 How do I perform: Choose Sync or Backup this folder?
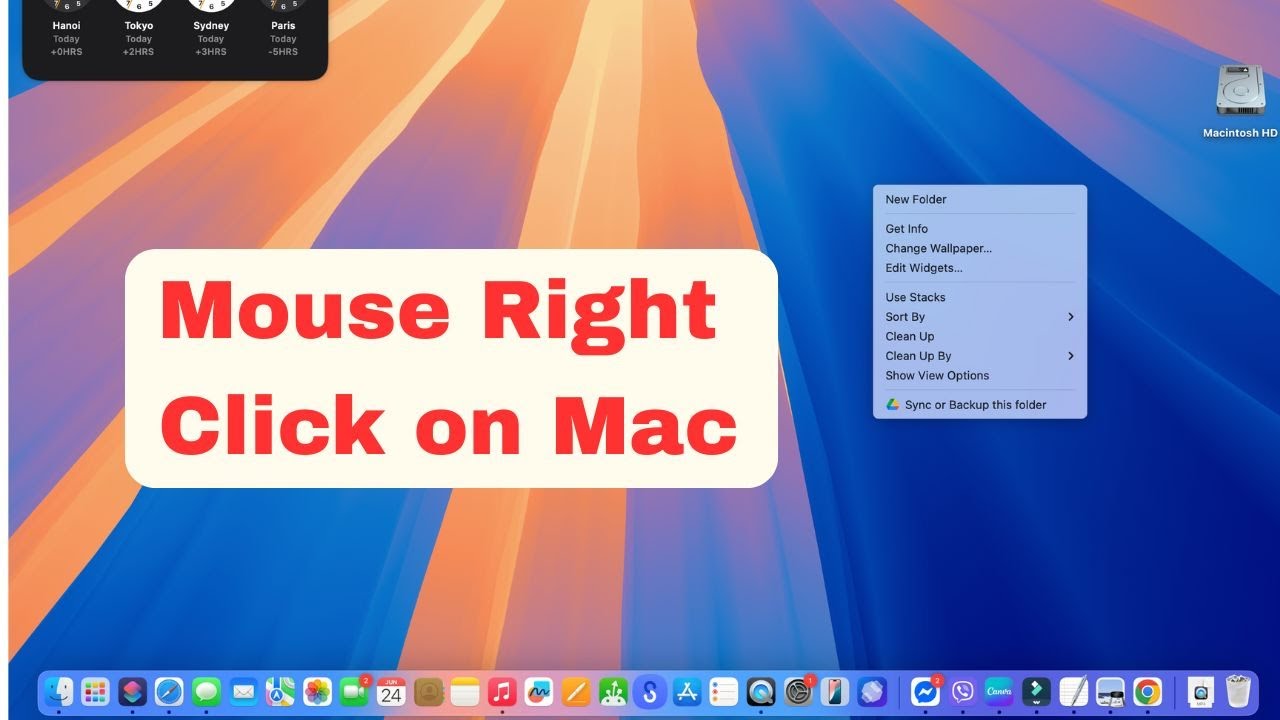click(x=980, y=405)
